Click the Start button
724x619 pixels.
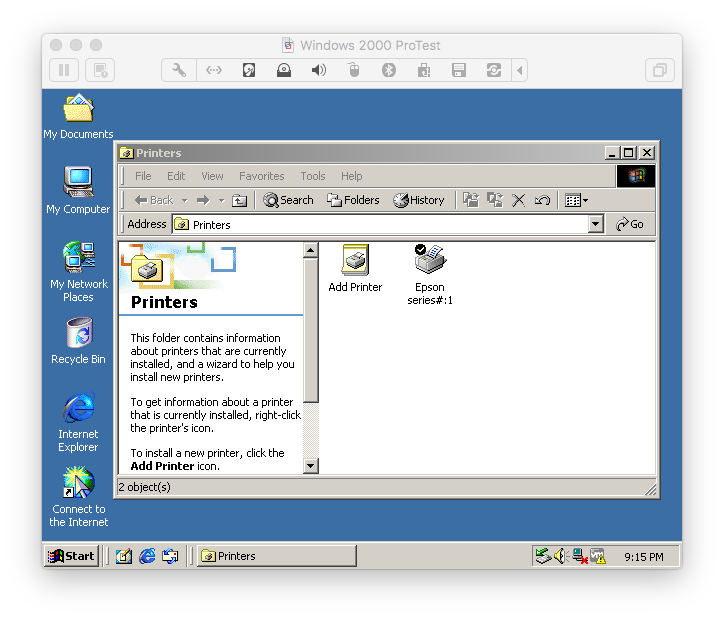71,556
